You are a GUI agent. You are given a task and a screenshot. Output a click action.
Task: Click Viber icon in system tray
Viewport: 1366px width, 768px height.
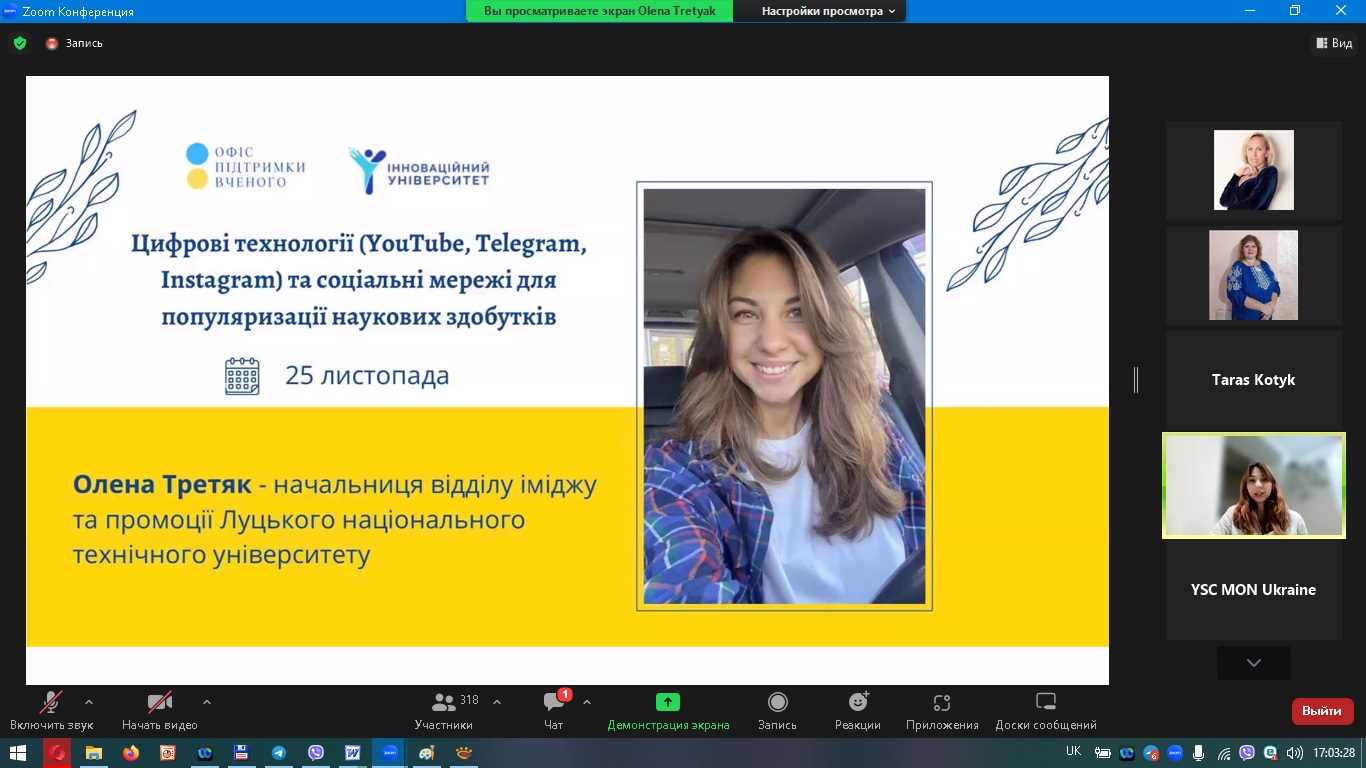pyautogui.click(x=1246, y=753)
